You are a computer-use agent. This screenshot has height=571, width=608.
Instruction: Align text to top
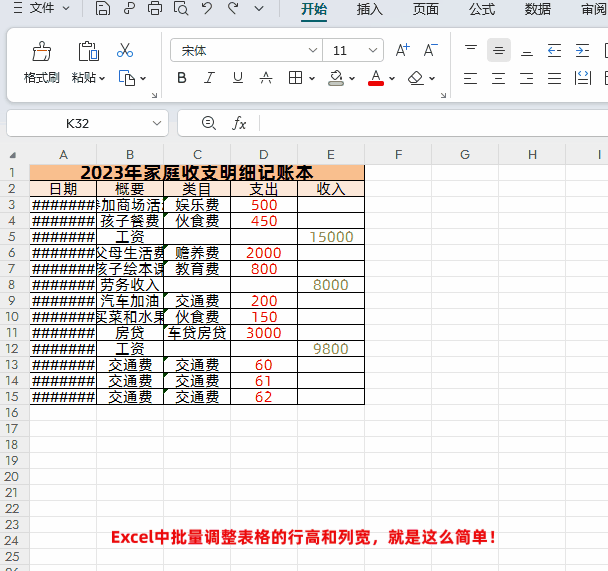click(471, 50)
